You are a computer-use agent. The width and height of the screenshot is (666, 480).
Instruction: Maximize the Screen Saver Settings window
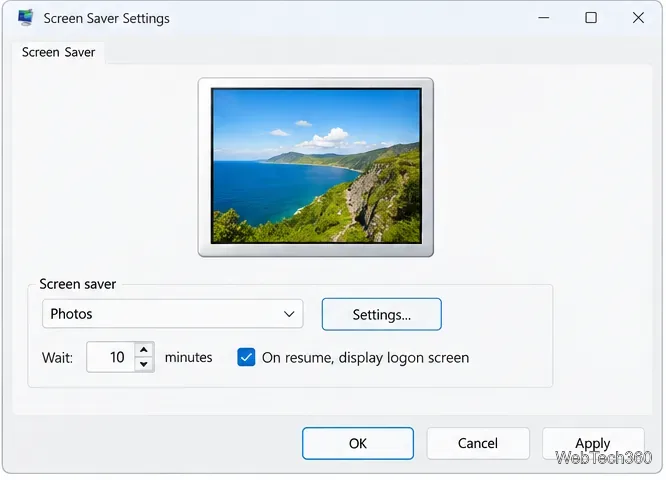tap(591, 18)
